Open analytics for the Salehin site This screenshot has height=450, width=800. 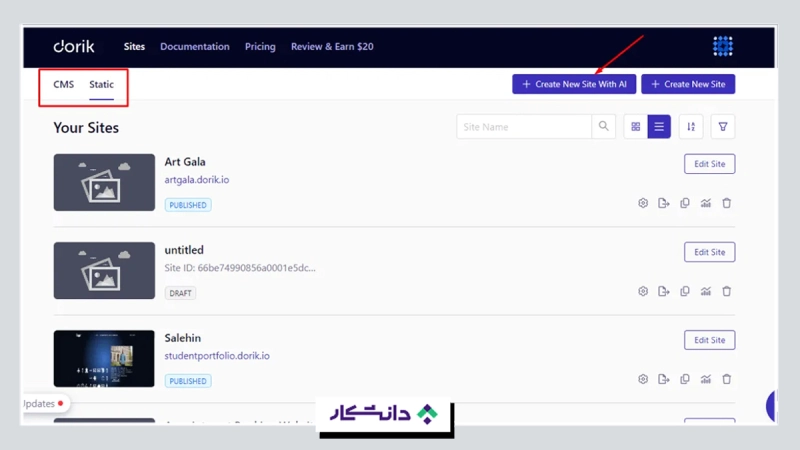tap(706, 380)
